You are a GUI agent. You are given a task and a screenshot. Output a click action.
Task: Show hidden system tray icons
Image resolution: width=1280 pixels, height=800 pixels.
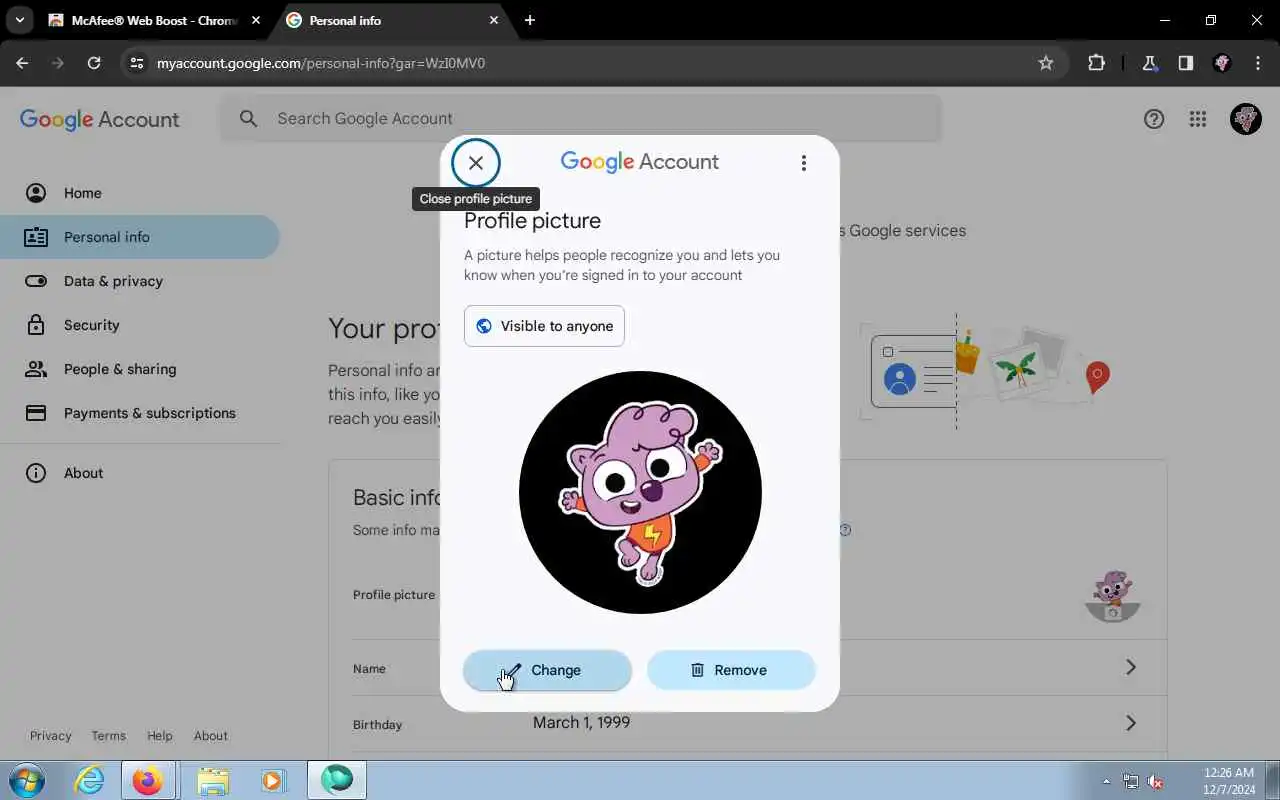coord(1106,781)
